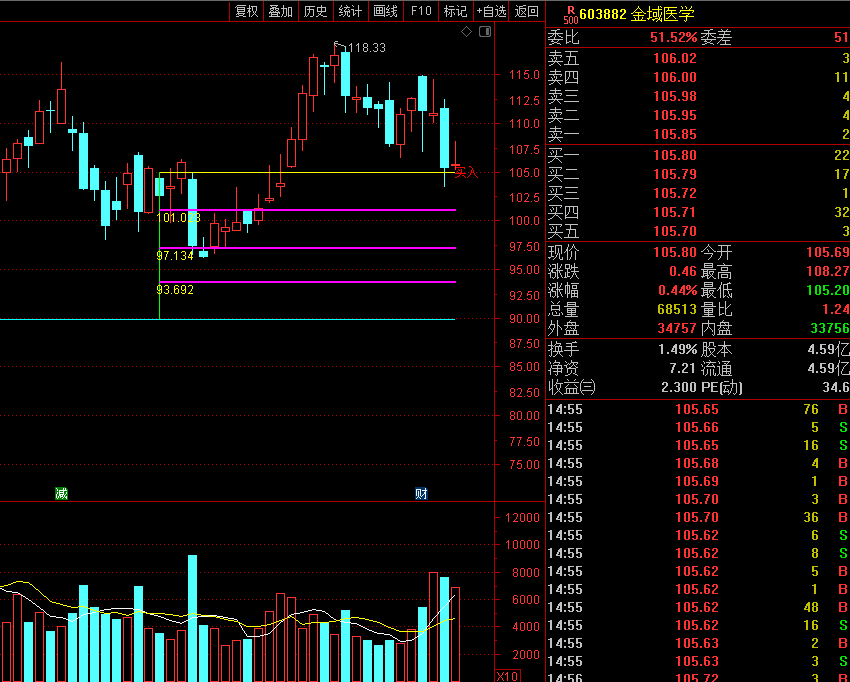
Task: Click 买四 price 105.71
Action: (675, 212)
